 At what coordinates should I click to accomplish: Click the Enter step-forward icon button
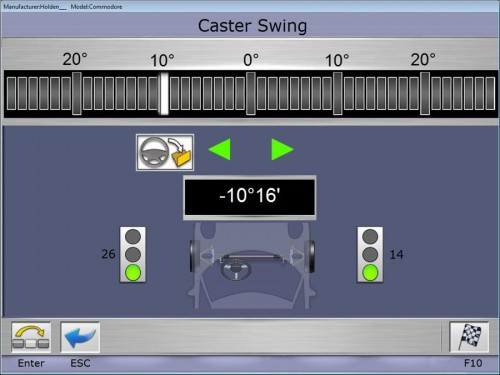pyautogui.click(x=31, y=337)
